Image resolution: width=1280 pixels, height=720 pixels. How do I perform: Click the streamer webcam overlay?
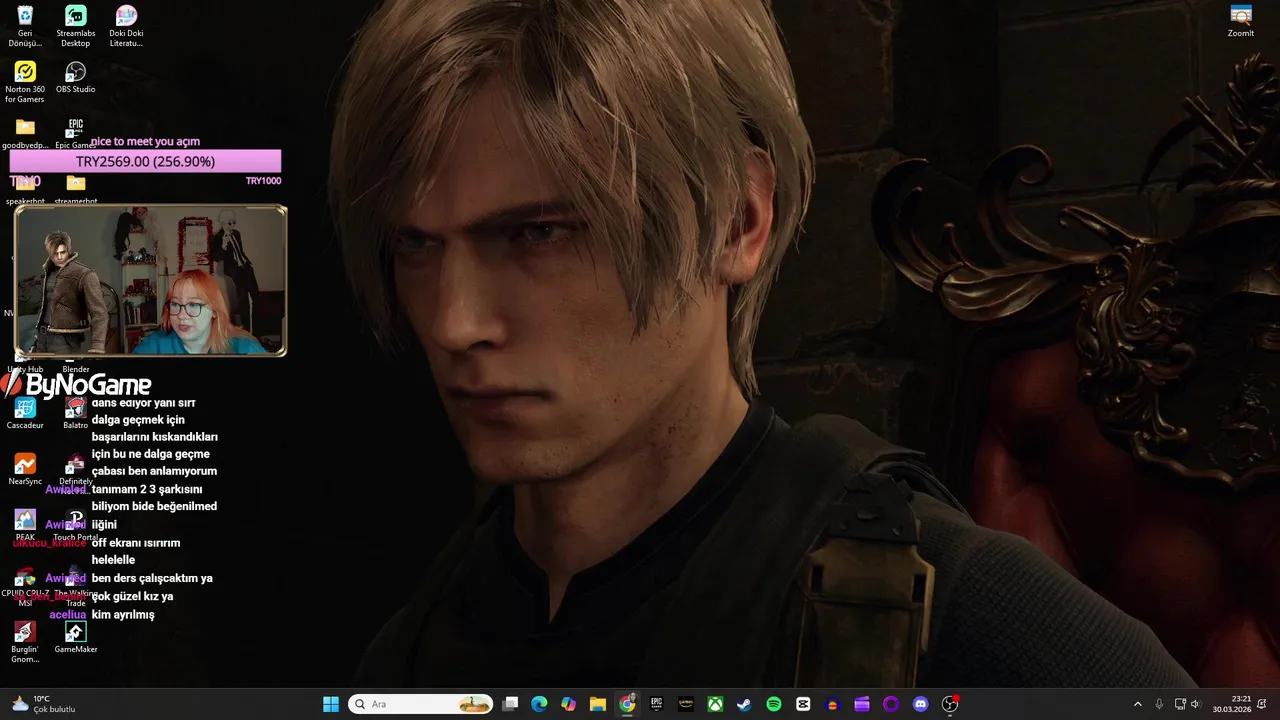coord(151,281)
